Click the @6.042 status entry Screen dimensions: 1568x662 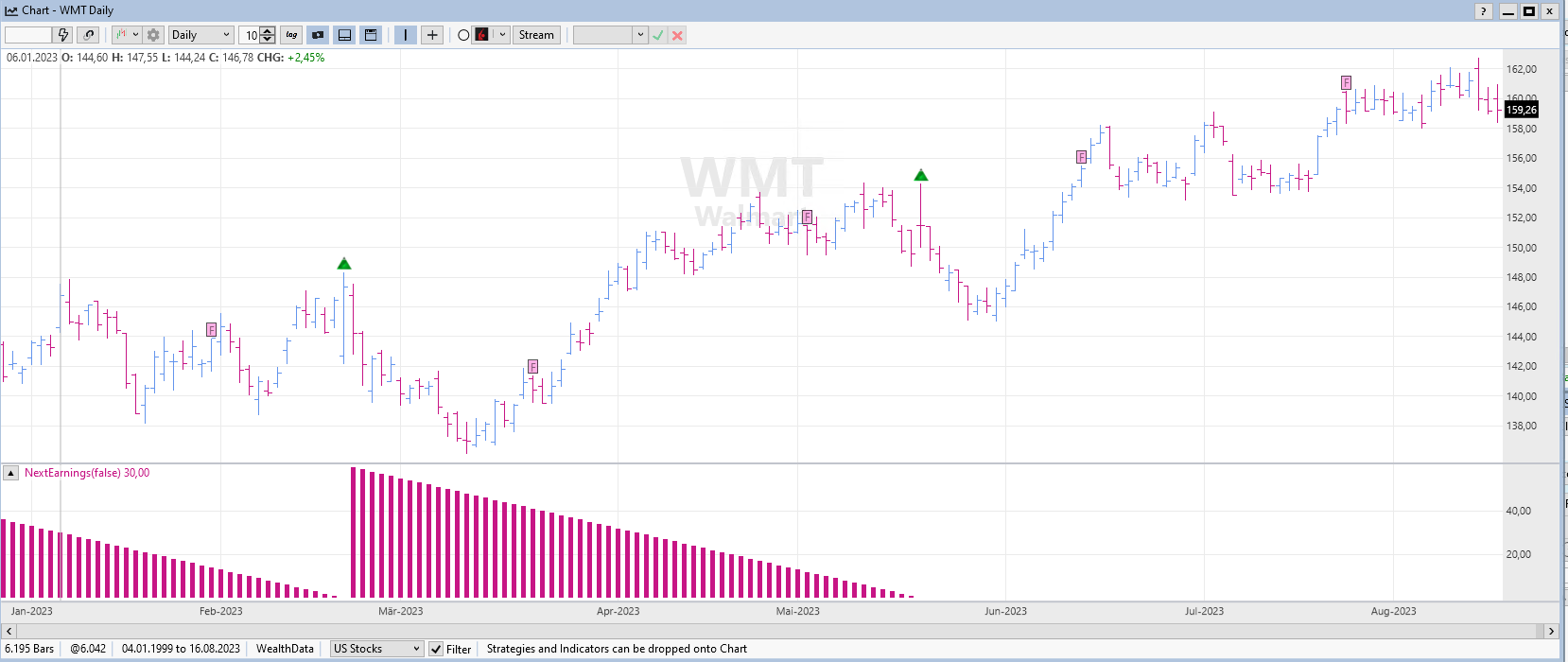(x=88, y=649)
